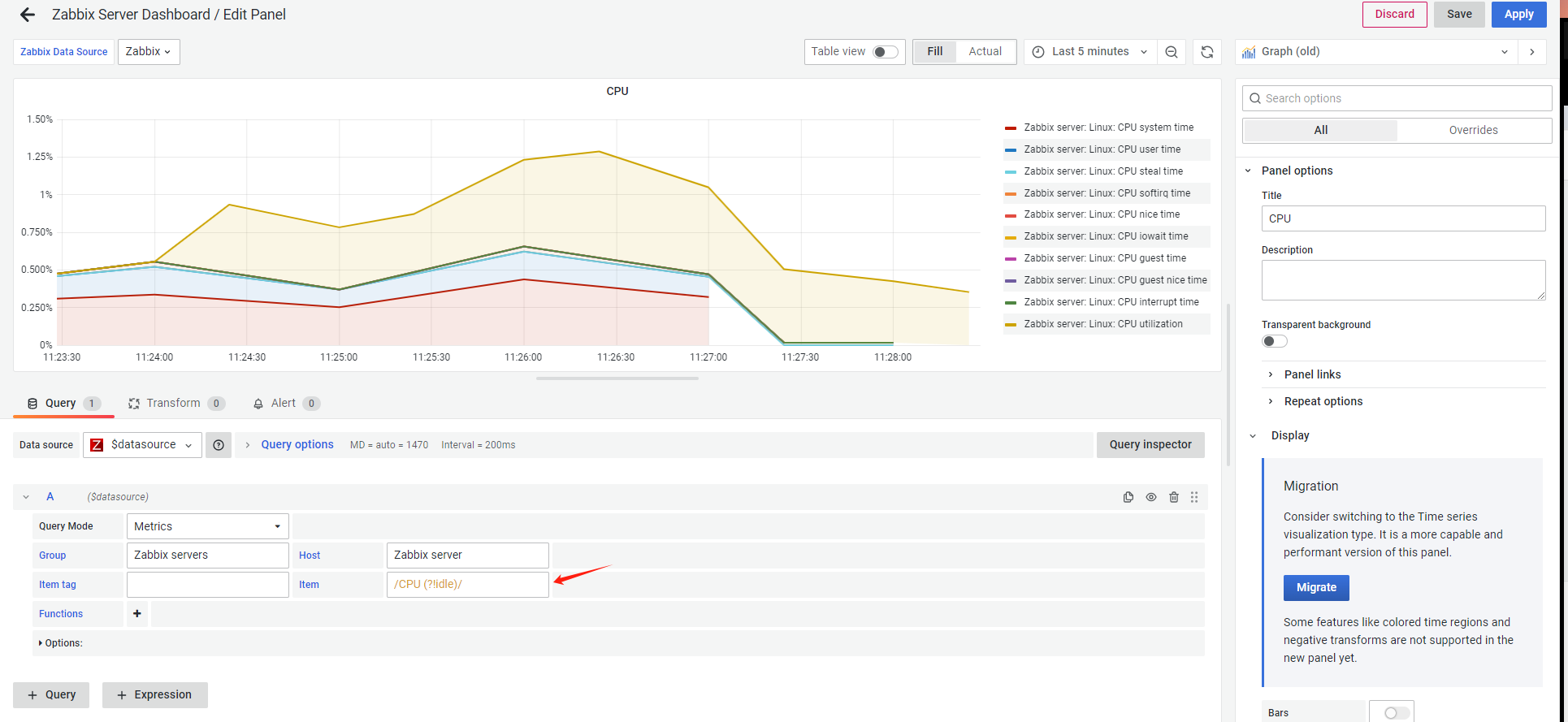Click the clock icon in time range picker

[1038, 52]
